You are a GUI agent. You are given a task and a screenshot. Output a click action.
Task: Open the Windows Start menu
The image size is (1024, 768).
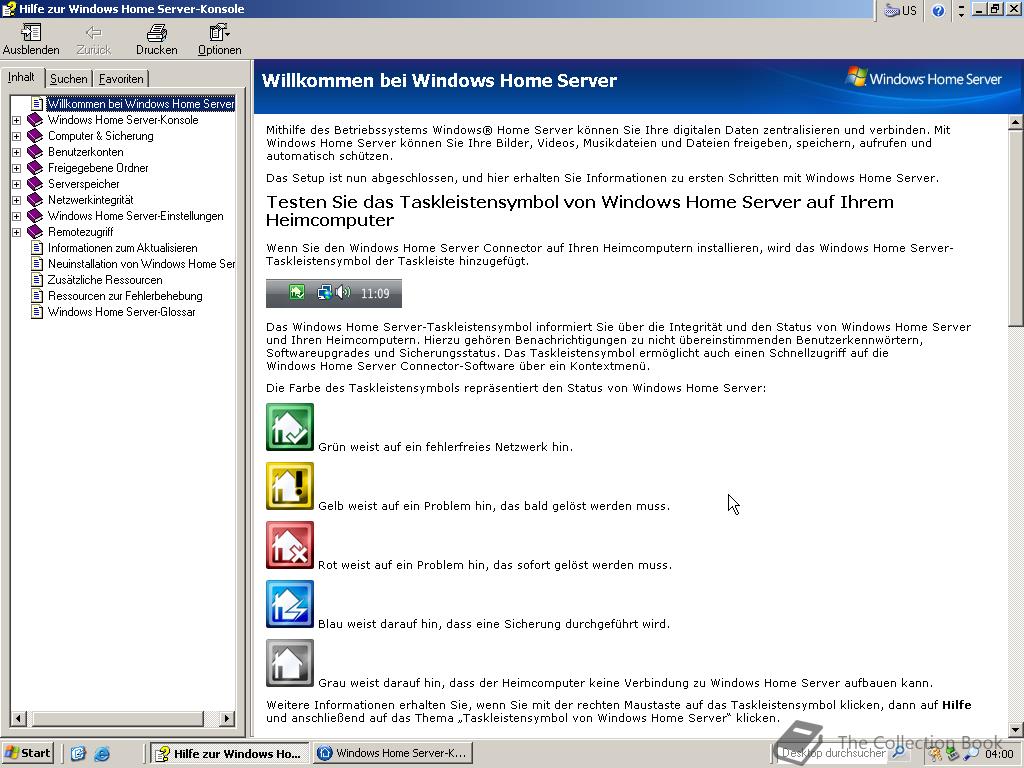[x=27, y=753]
